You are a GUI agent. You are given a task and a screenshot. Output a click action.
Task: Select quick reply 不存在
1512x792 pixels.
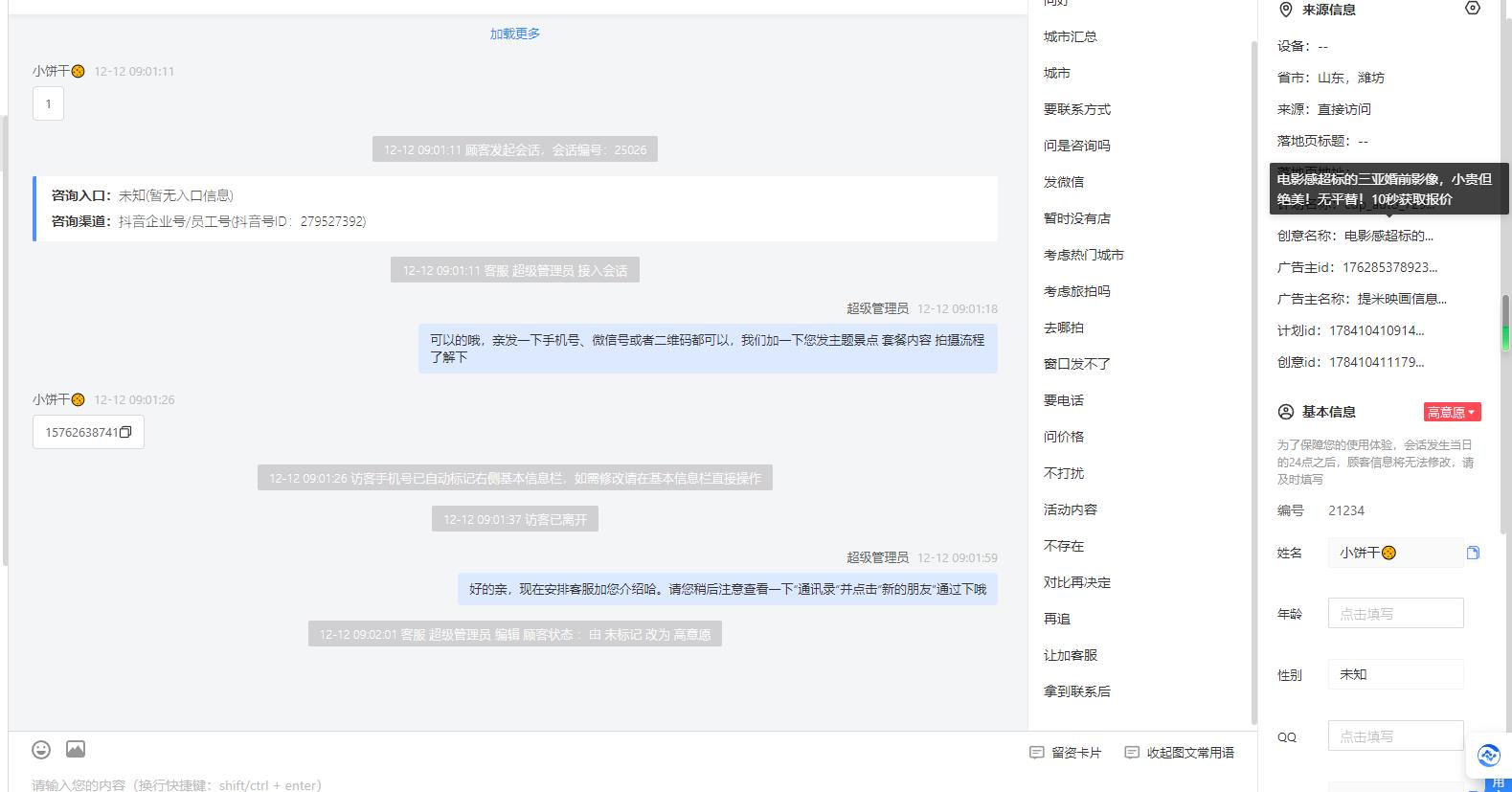(1064, 546)
